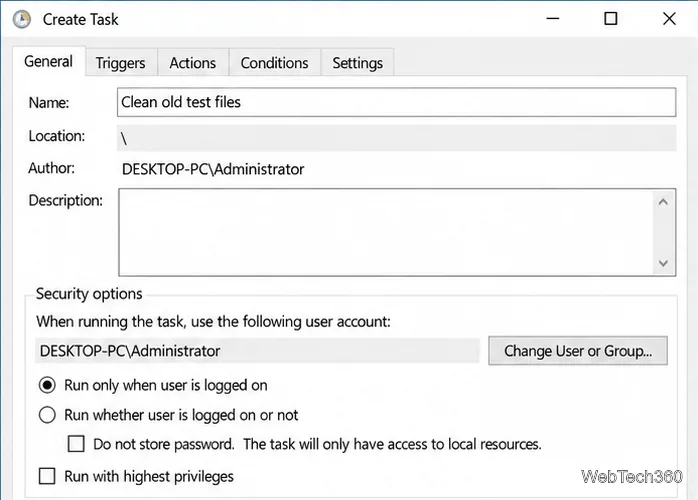Open the Triggers tab
698x500 pixels.
[121, 63]
